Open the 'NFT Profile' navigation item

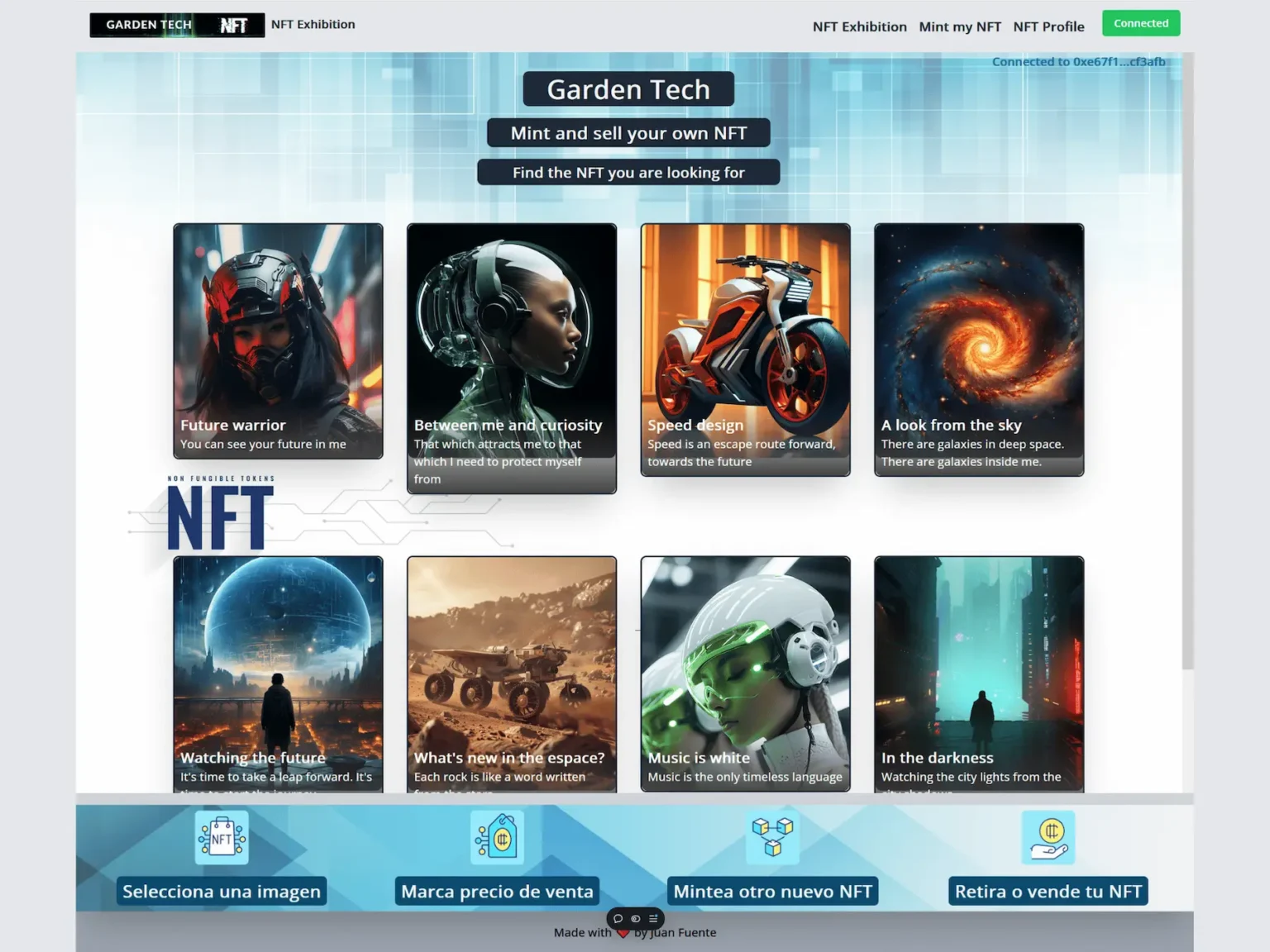pyautogui.click(x=1048, y=26)
